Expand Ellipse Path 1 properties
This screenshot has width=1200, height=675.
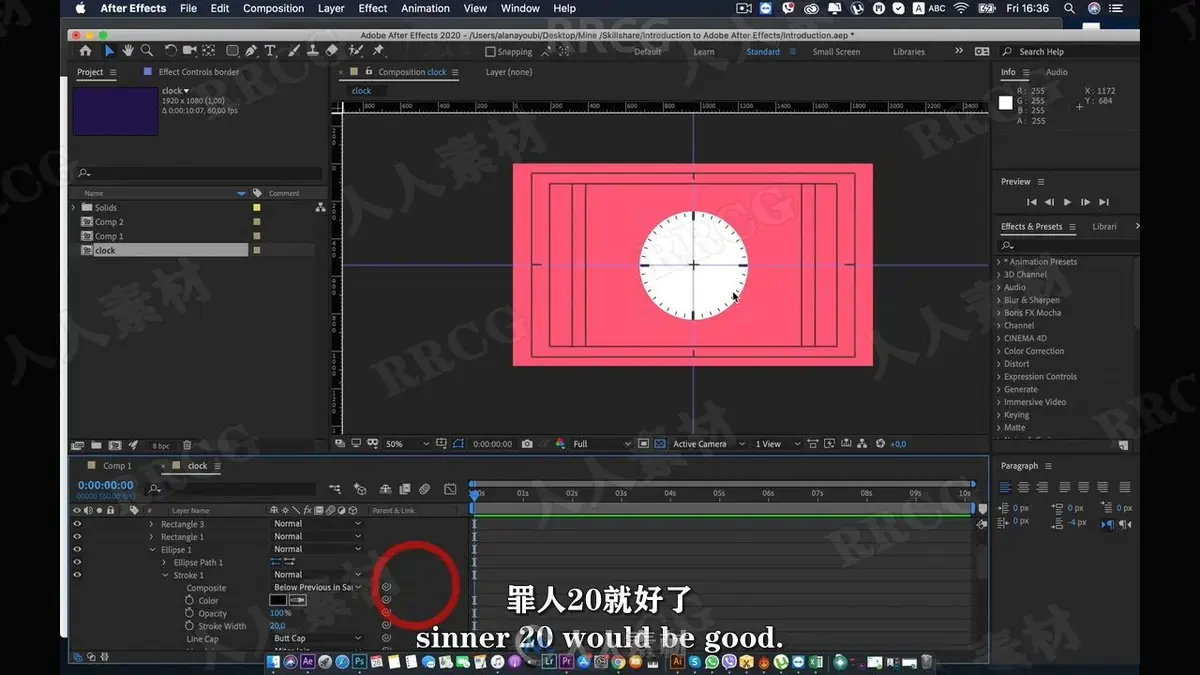[x=164, y=562]
